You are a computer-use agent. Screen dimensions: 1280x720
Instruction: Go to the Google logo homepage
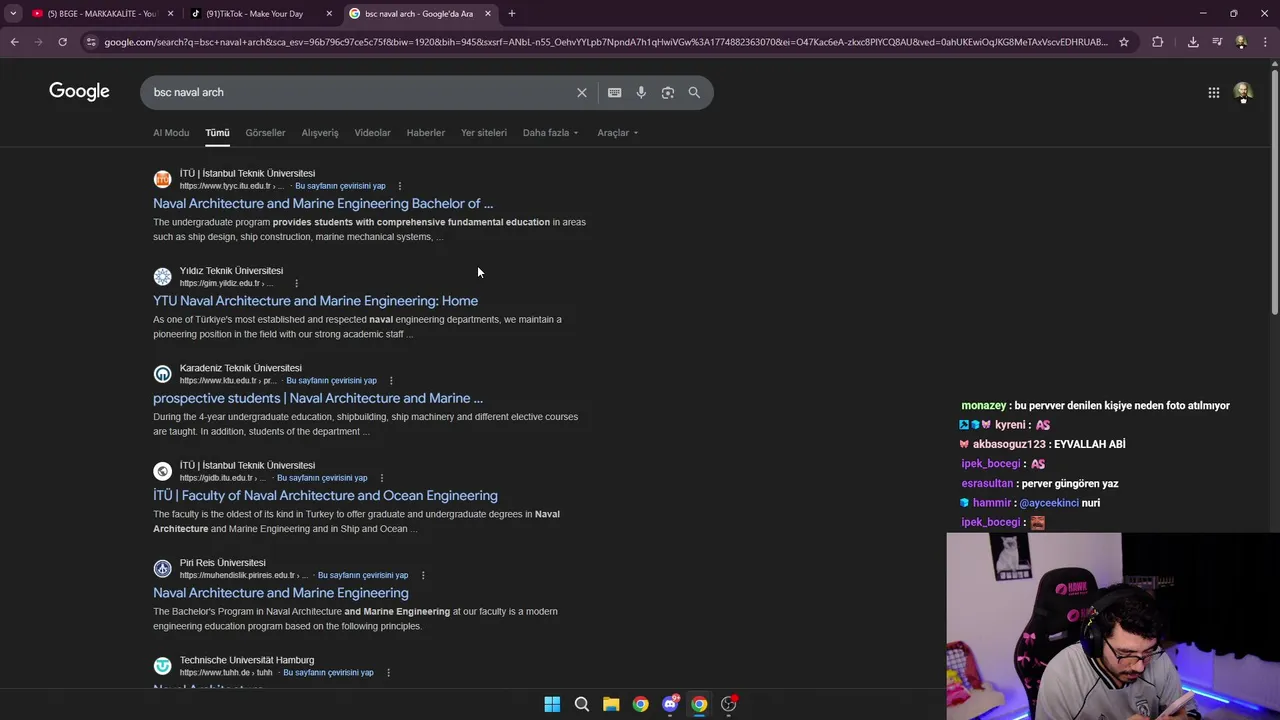[x=79, y=92]
